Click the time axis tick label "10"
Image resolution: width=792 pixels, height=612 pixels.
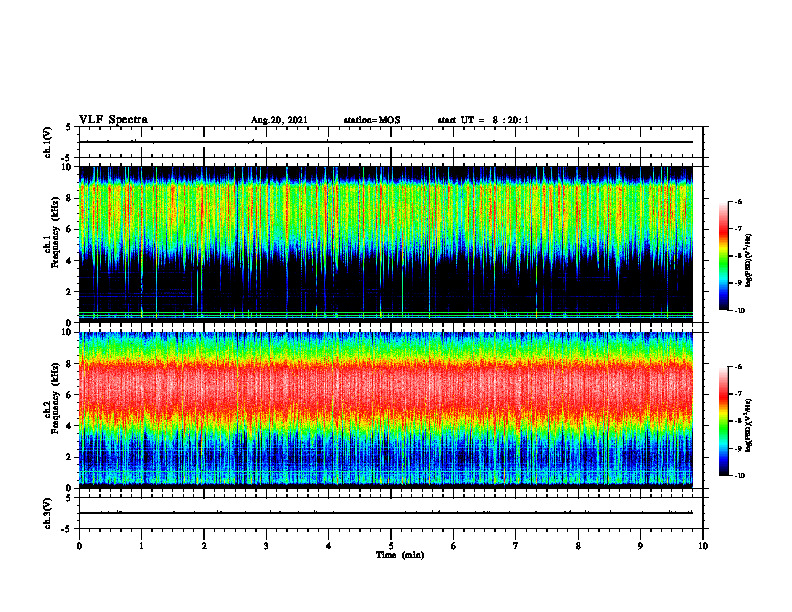click(703, 546)
